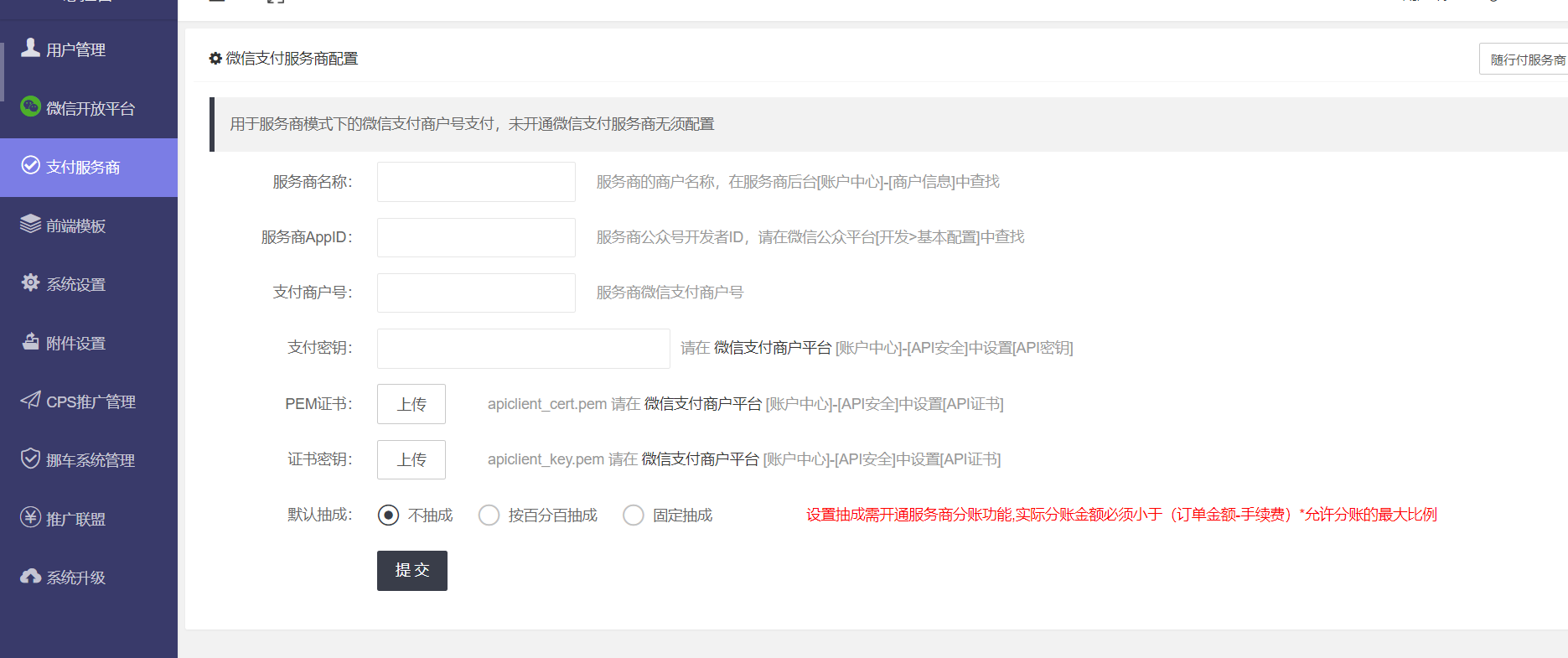The image size is (1568, 658).
Task: Click the 微信支付服务商配置 heading text
Action: pyautogui.click(x=292, y=59)
